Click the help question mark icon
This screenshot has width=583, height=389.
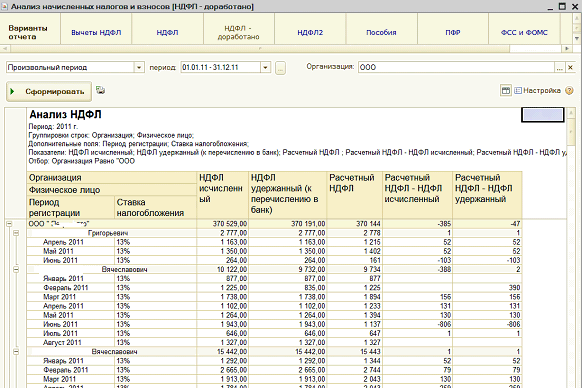[569, 90]
